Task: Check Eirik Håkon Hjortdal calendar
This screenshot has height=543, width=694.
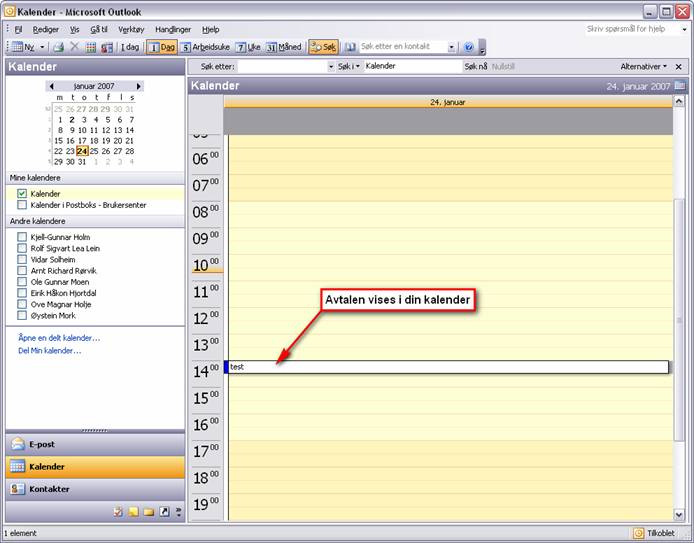Action: pyautogui.click(x=22, y=293)
